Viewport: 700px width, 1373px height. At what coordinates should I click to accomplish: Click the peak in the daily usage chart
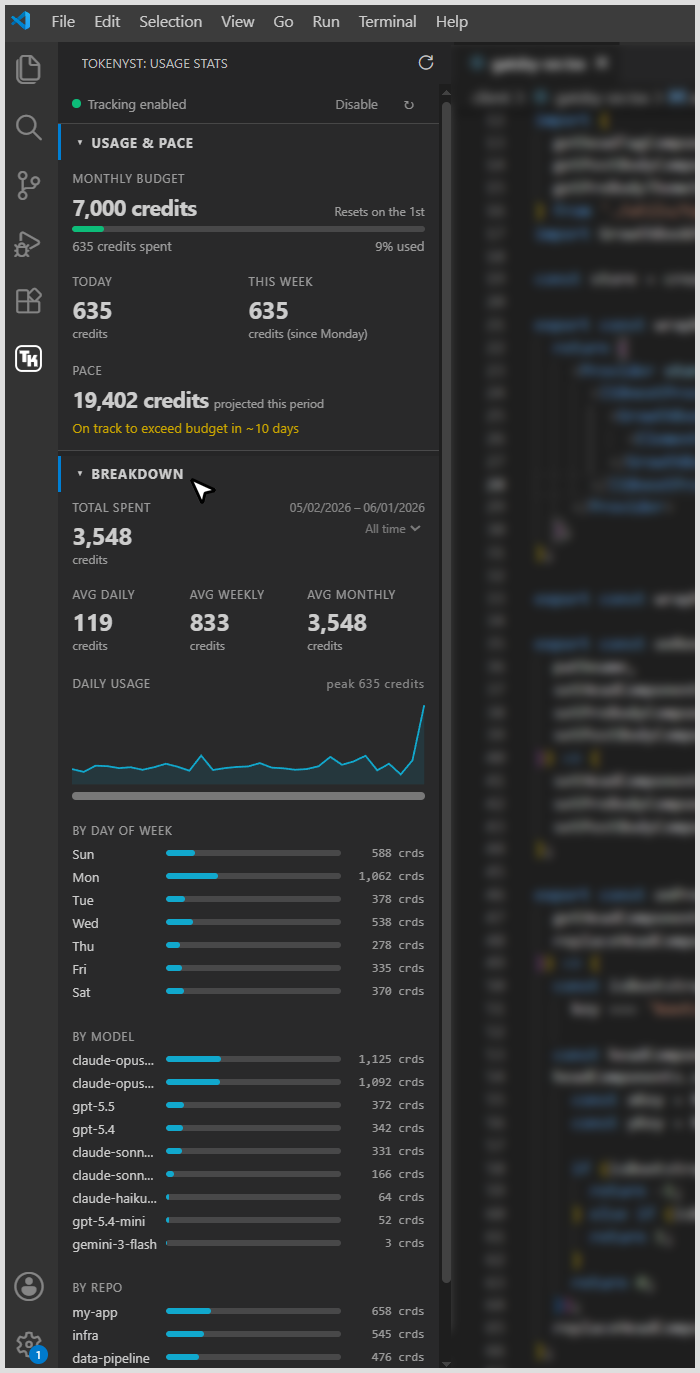pyautogui.click(x=423, y=706)
